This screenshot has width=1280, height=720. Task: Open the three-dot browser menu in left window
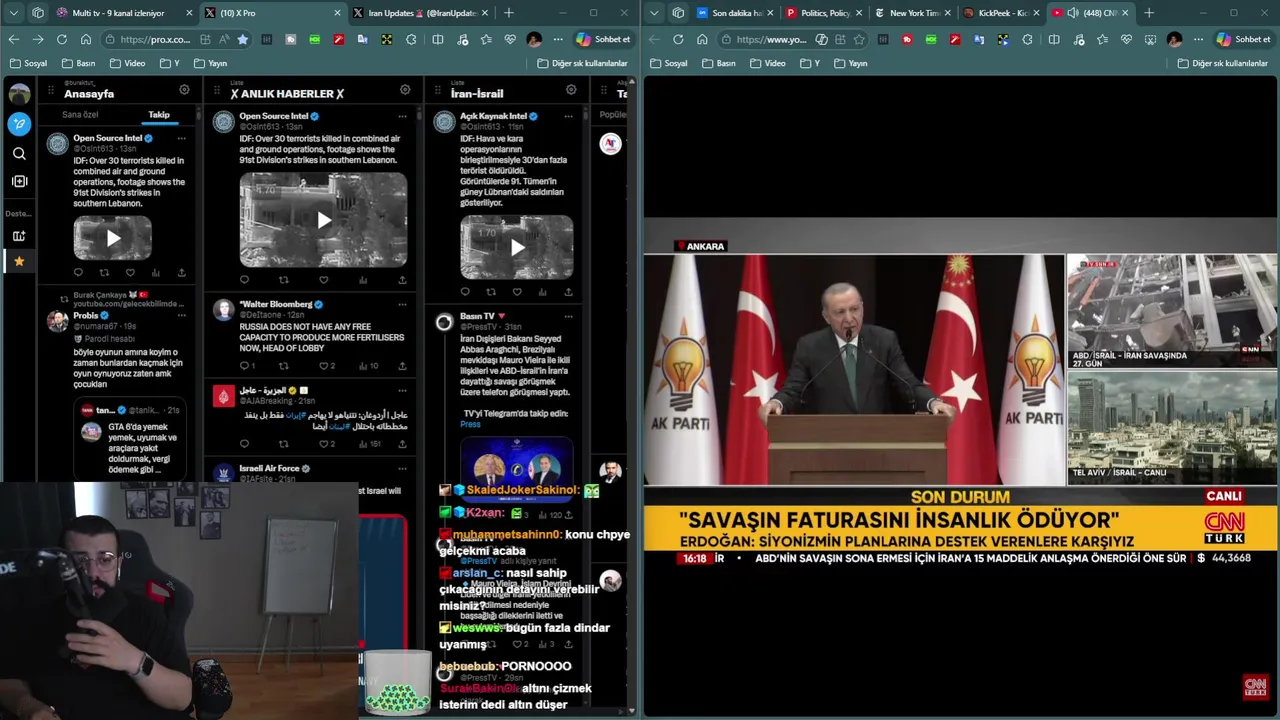click(x=558, y=39)
